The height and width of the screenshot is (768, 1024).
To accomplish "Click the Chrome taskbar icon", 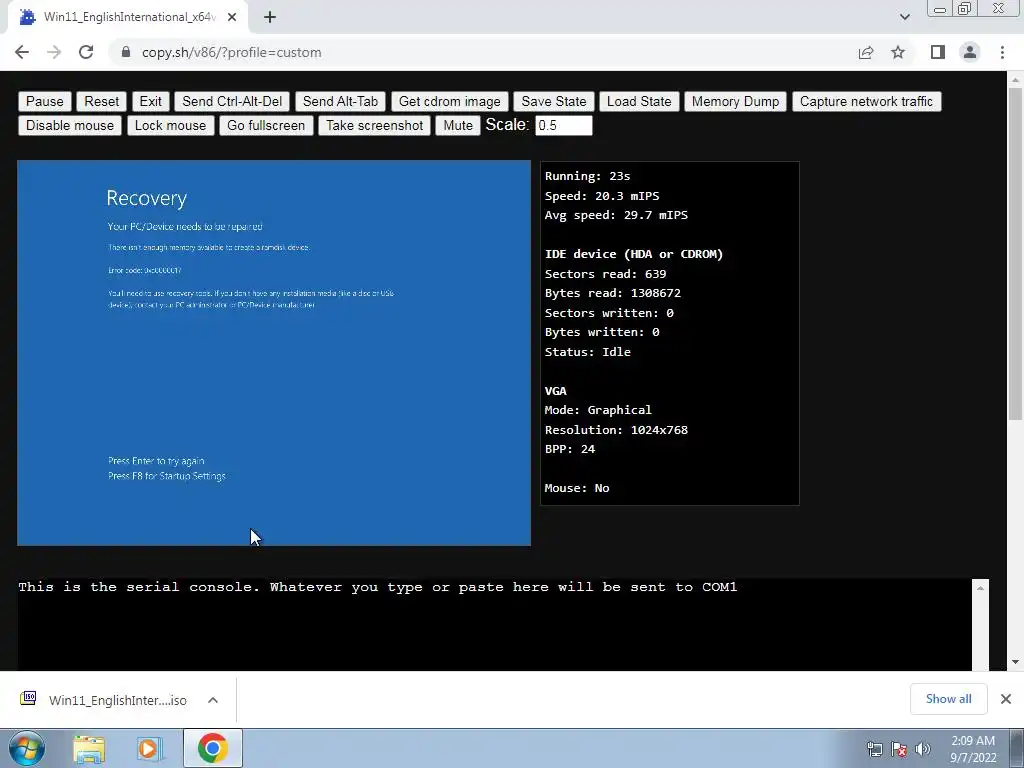I will pos(212,748).
